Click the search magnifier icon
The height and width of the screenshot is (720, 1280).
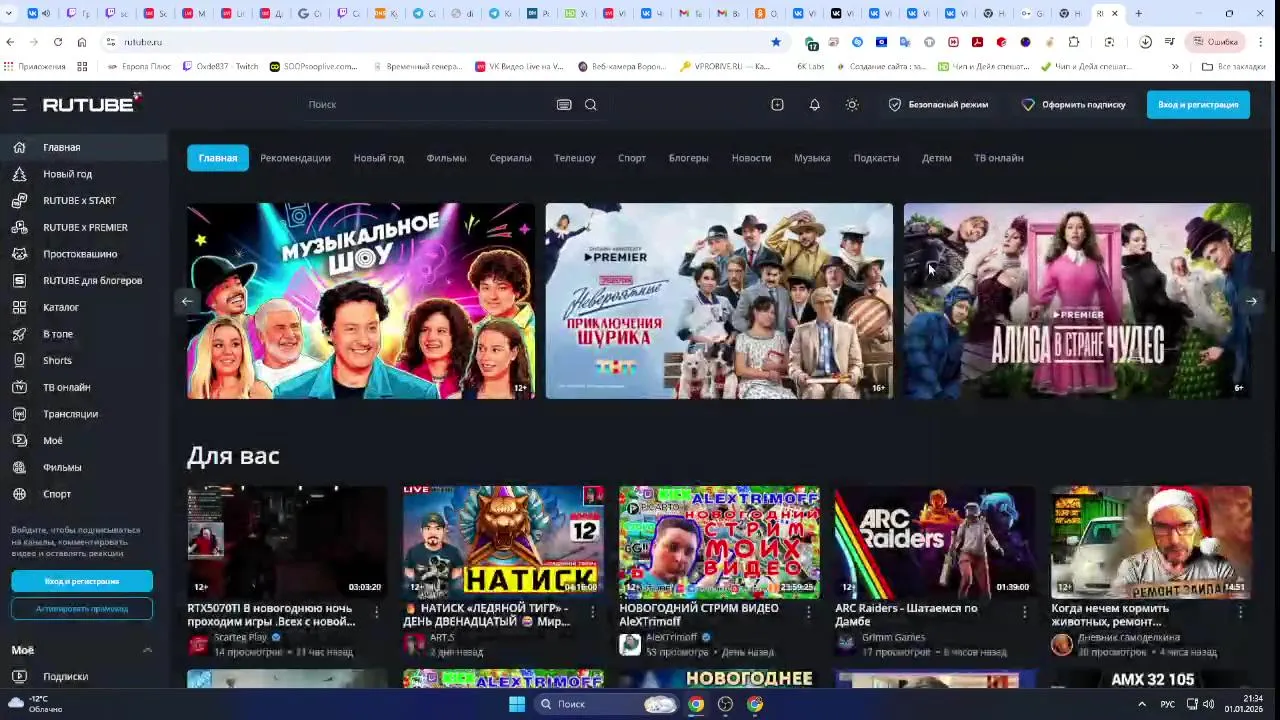point(591,104)
